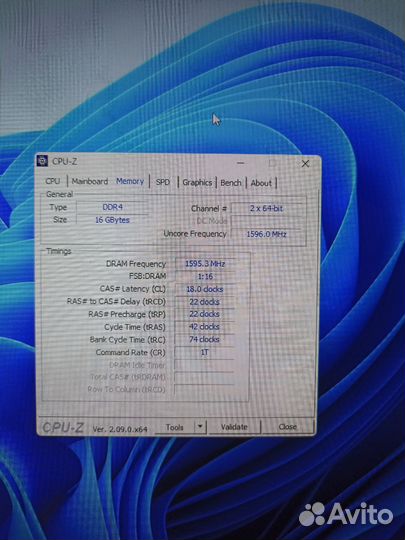The height and width of the screenshot is (540, 405).
Task: Switch to the Graphics tab
Action: point(197,183)
